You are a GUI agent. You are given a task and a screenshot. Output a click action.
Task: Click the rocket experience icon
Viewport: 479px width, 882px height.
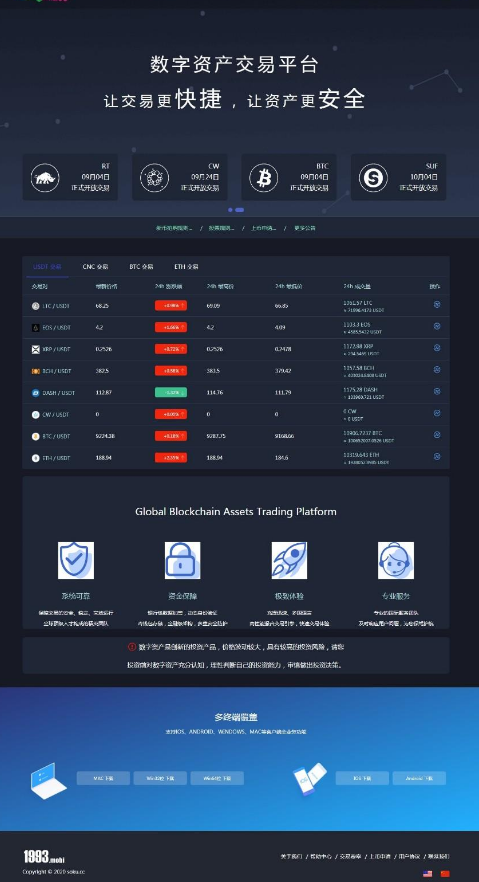coord(290,560)
